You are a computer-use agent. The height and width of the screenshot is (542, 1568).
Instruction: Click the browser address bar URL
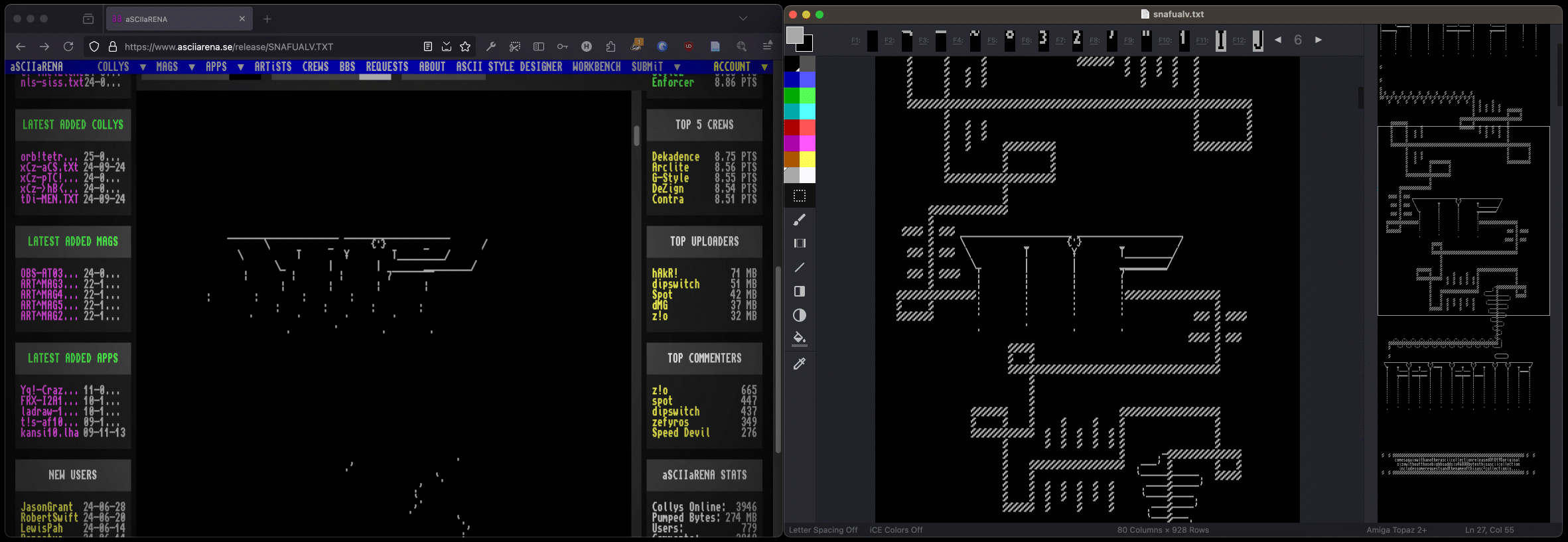[x=229, y=46]
